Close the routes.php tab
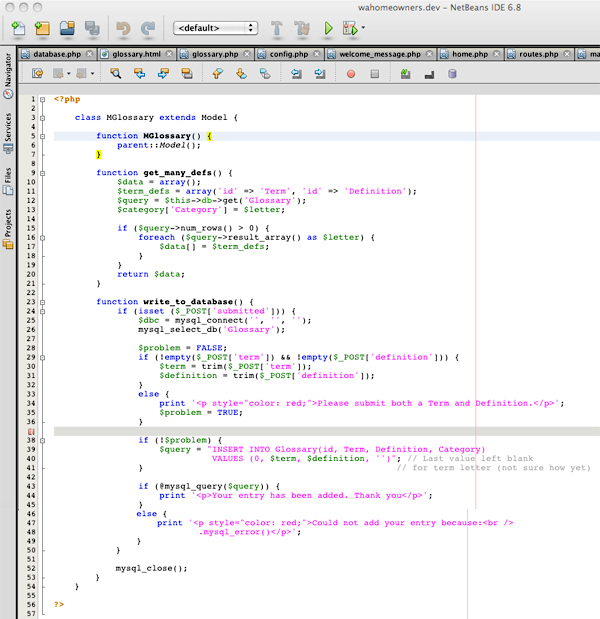600x619 pixels. 567,54
